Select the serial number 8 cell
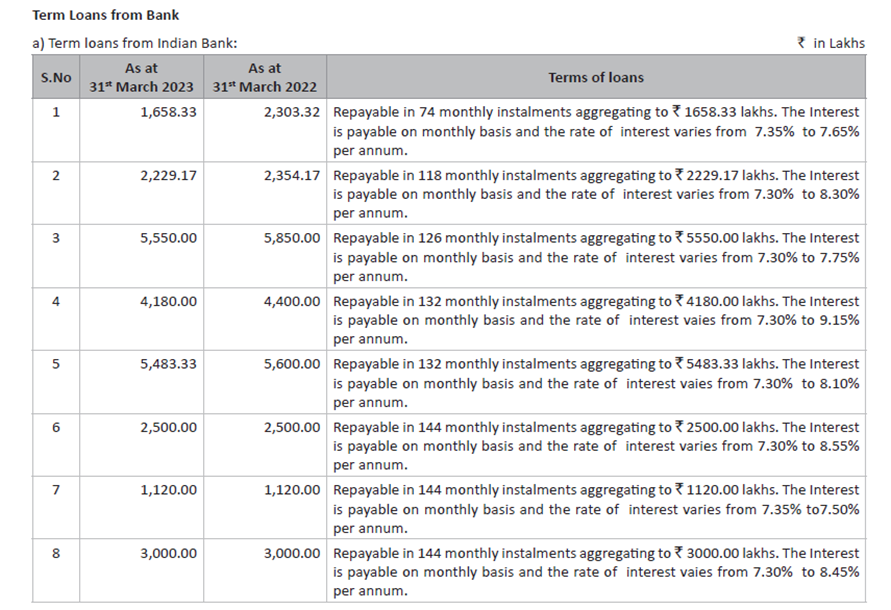 click(x=55, y=554)
